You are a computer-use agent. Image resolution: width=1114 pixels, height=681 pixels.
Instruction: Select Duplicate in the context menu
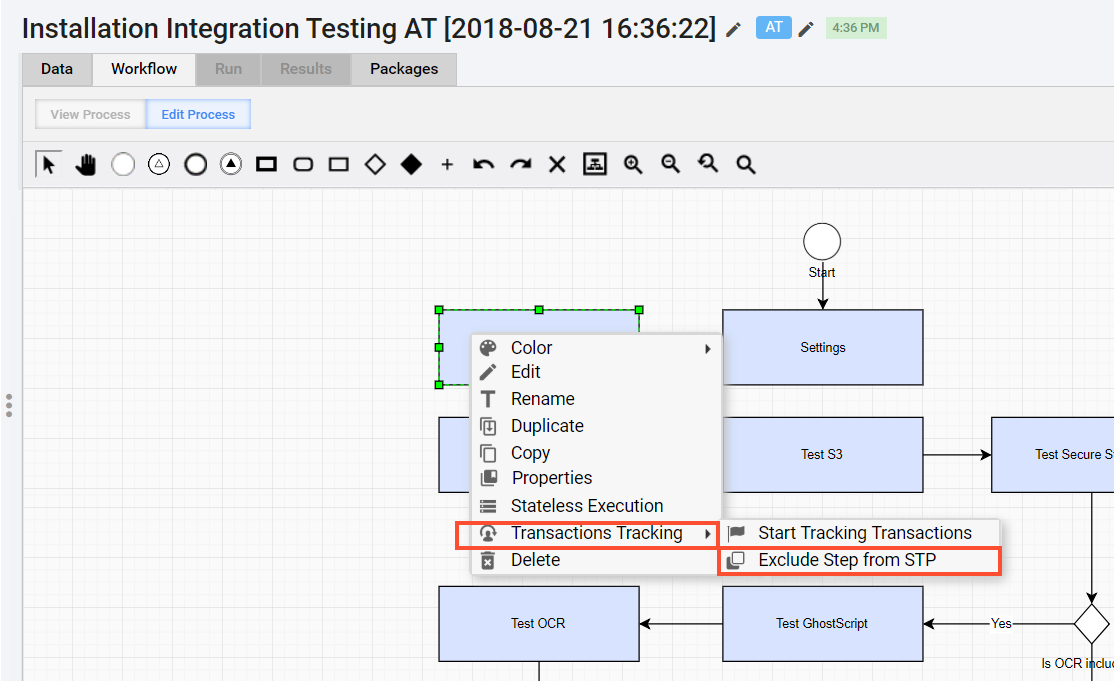click(596, 426)
